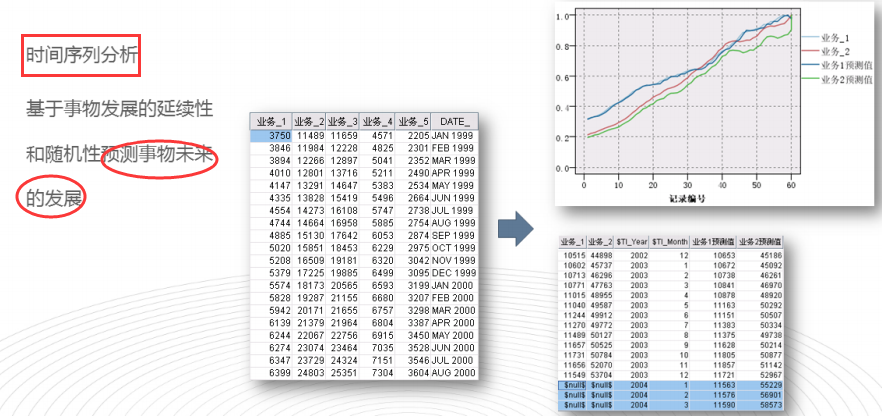Click 业务_2 header in the forecast table
The image size is (882, 416).
pos(600,242)
